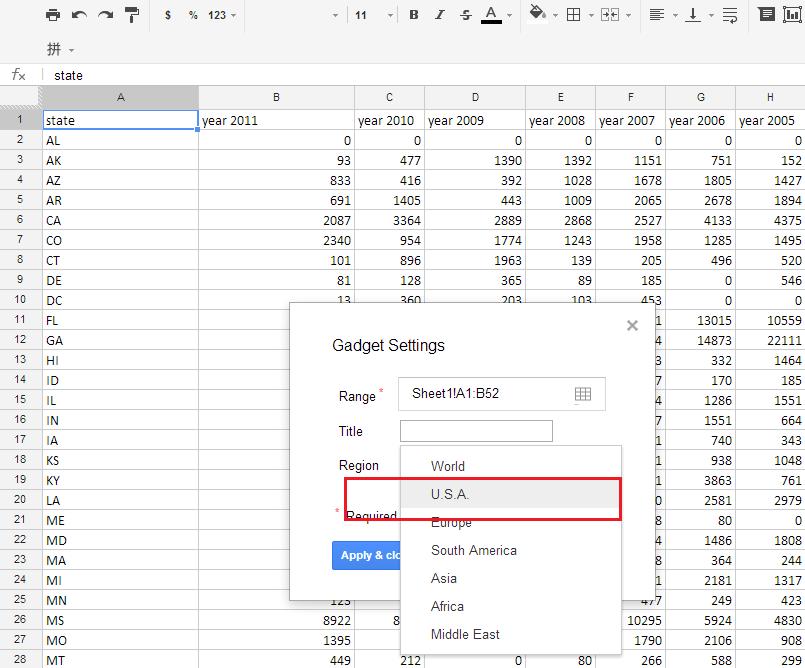Toggle italic formatting
805x668 pixels.
point(439,14)
